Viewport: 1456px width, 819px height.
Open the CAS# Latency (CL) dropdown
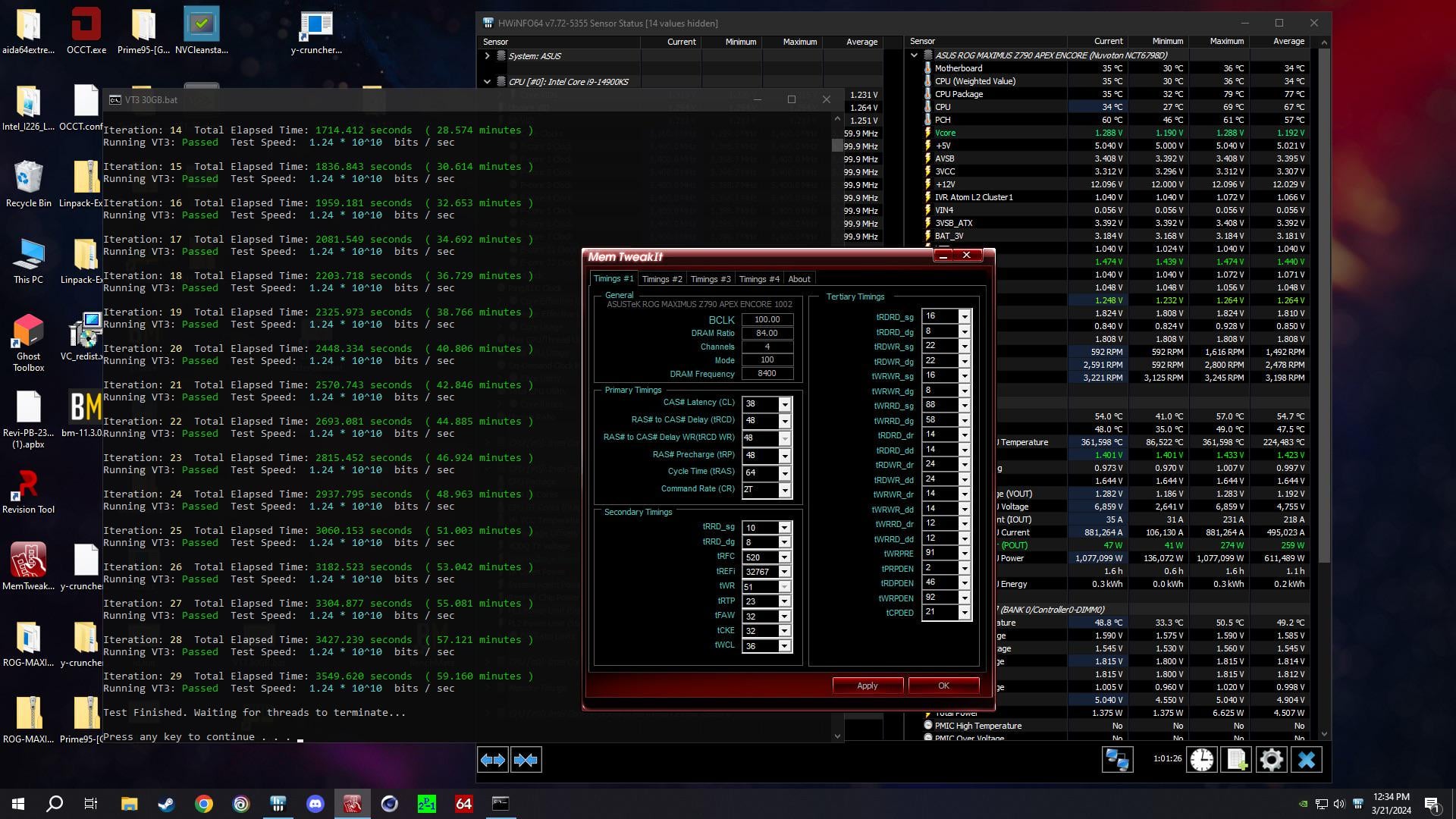coord(785,403)
